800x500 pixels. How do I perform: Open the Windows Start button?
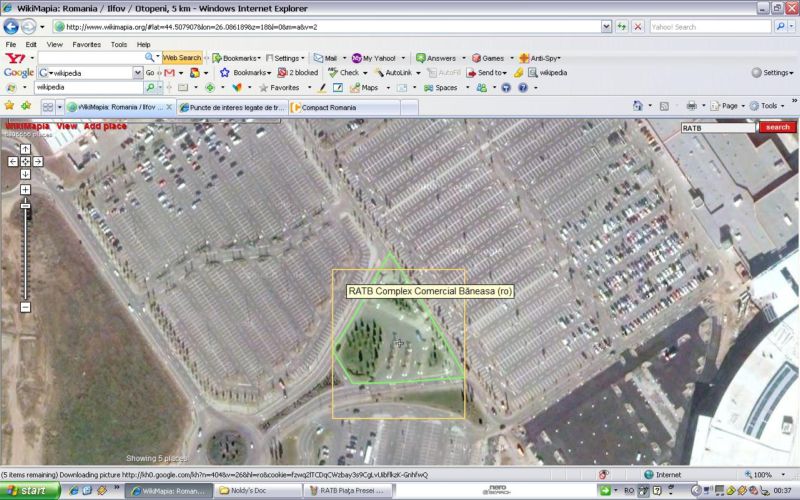[x=28, y=491]
